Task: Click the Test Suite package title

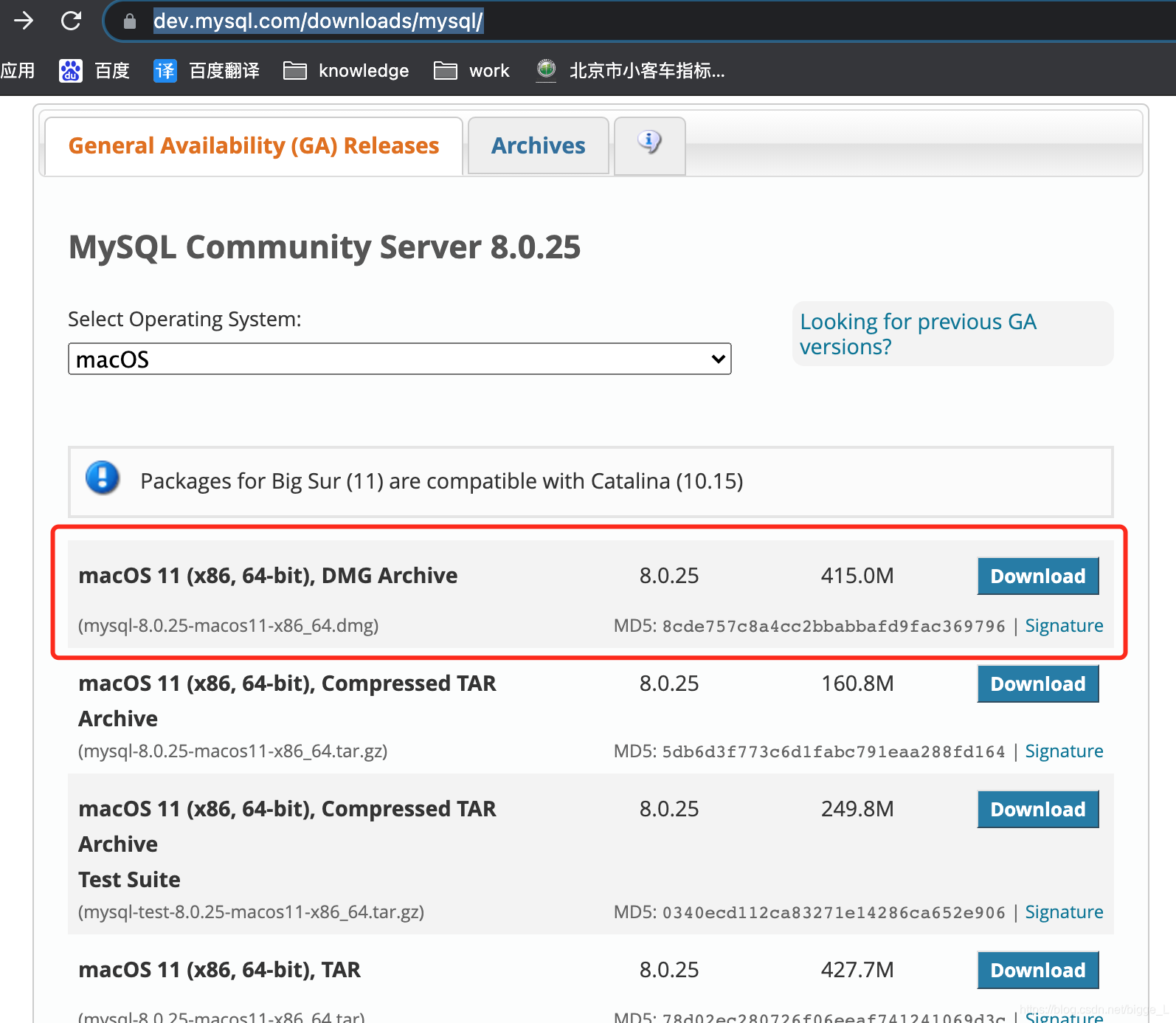Action: pyautogui.click(x=287, y=844)
